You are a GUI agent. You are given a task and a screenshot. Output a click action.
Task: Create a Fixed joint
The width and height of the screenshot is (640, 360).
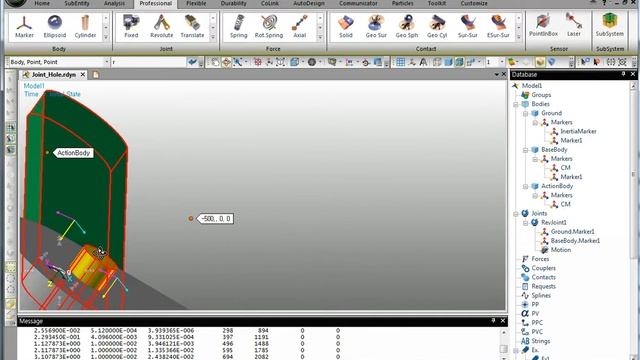coord(131,27)
